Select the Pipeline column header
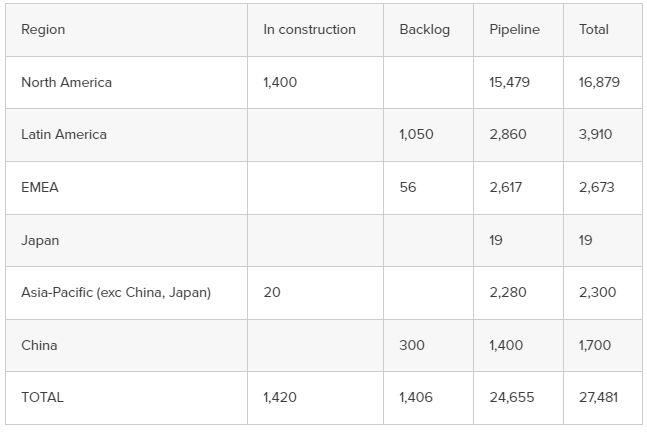This screenshot has width=647, height=432. coord(514,30)
